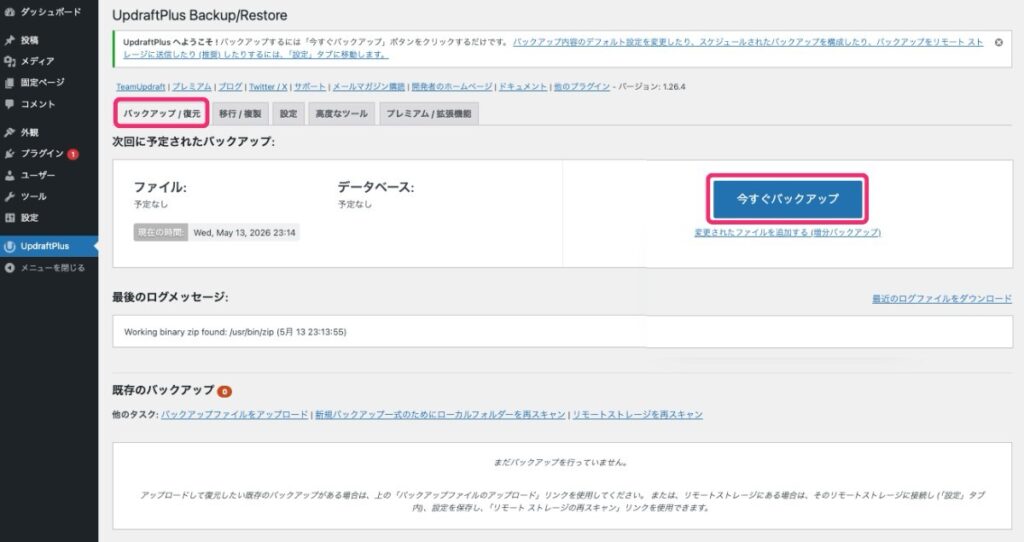Click the paintbrush icon beside 外観

point(9,133)
